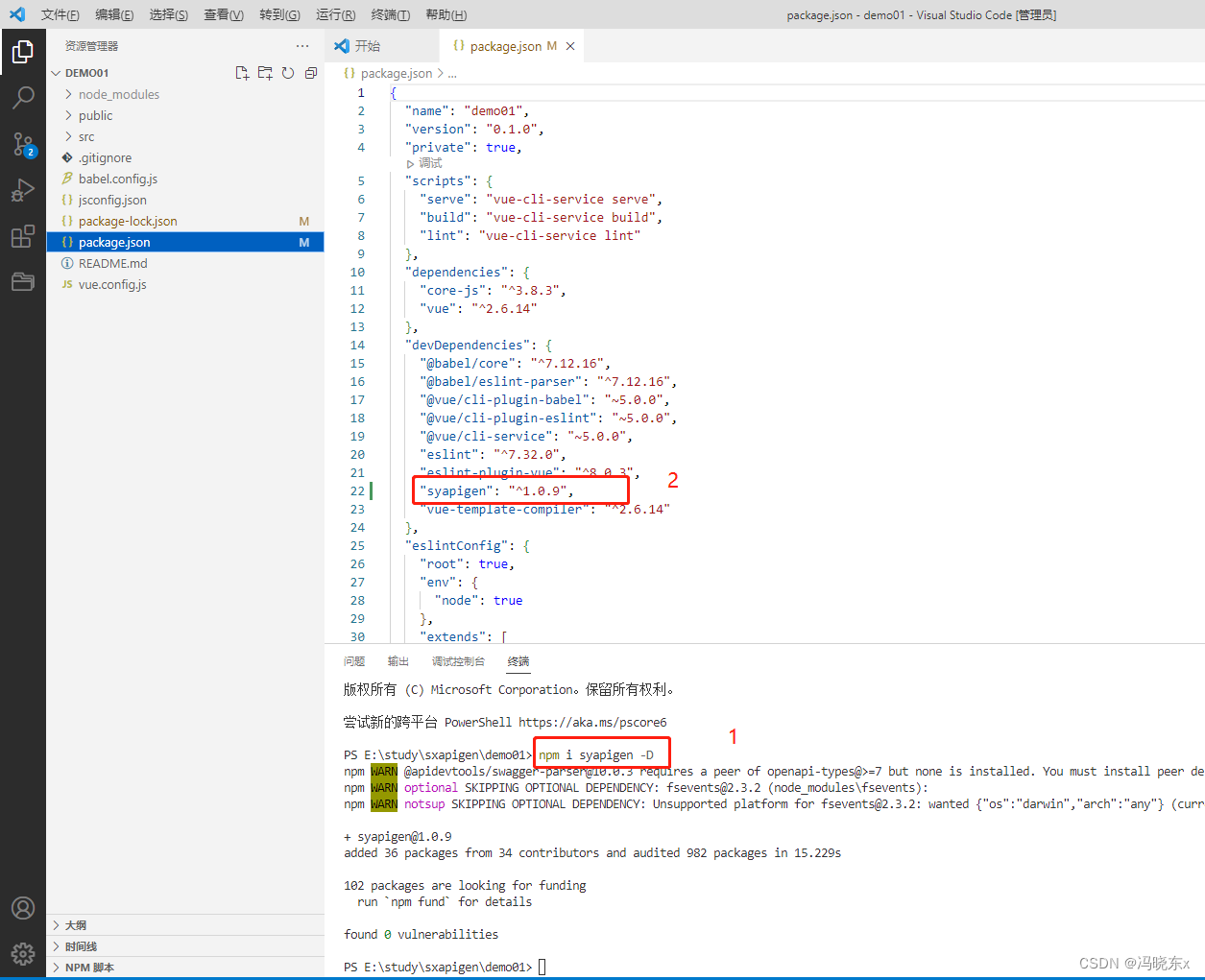Click the VS Code logo in title bar
Viewport: 1205px width, 980px height.
[x=17, y=14]
